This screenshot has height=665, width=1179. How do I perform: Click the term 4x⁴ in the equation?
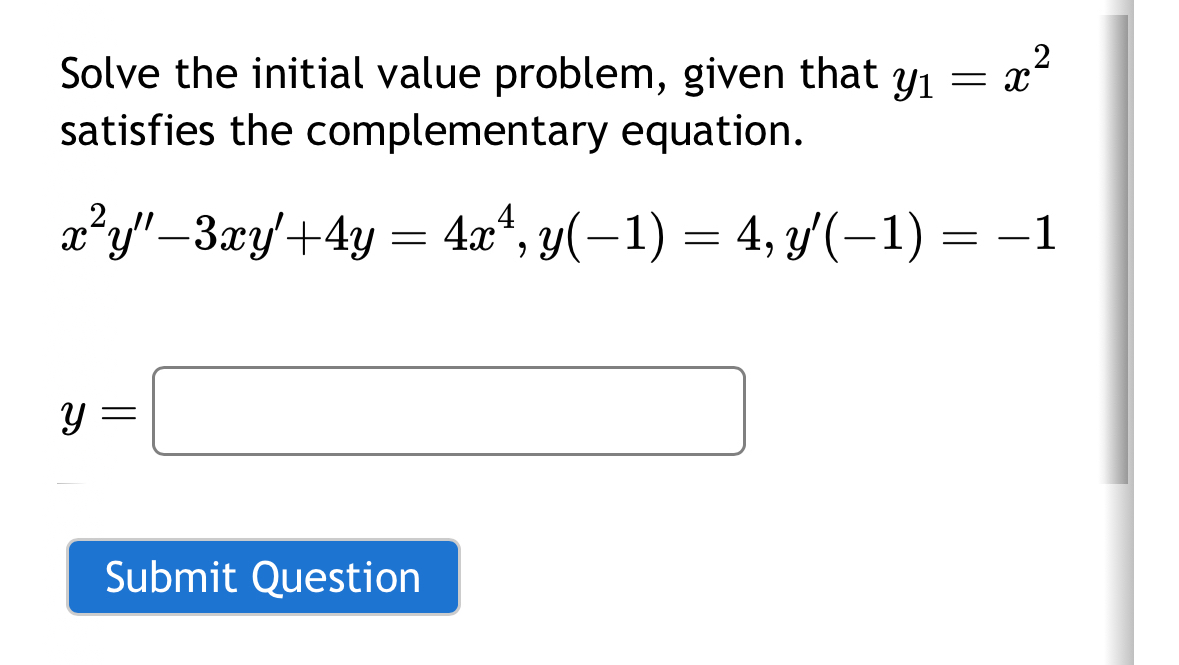[479, 232]
